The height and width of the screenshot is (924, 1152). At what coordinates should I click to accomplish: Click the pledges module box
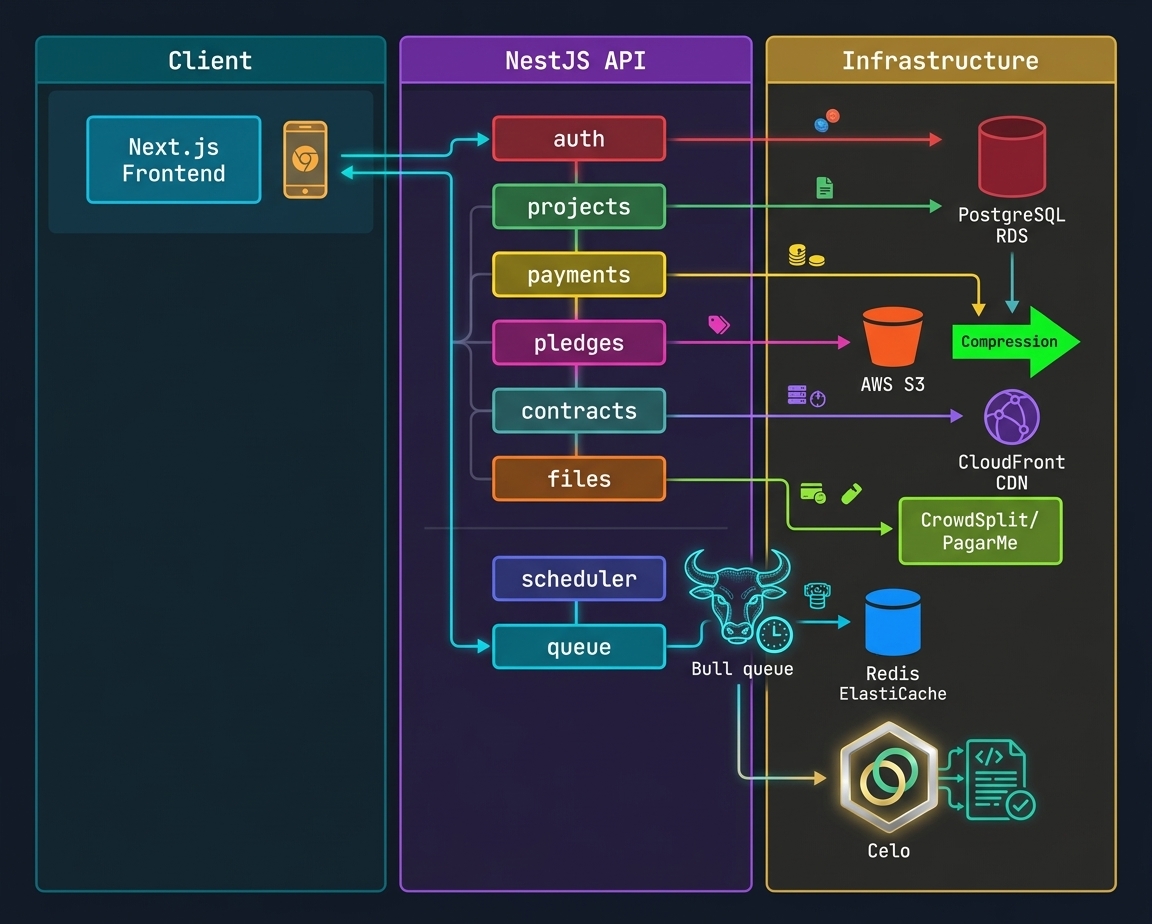[x=579, y=342]
